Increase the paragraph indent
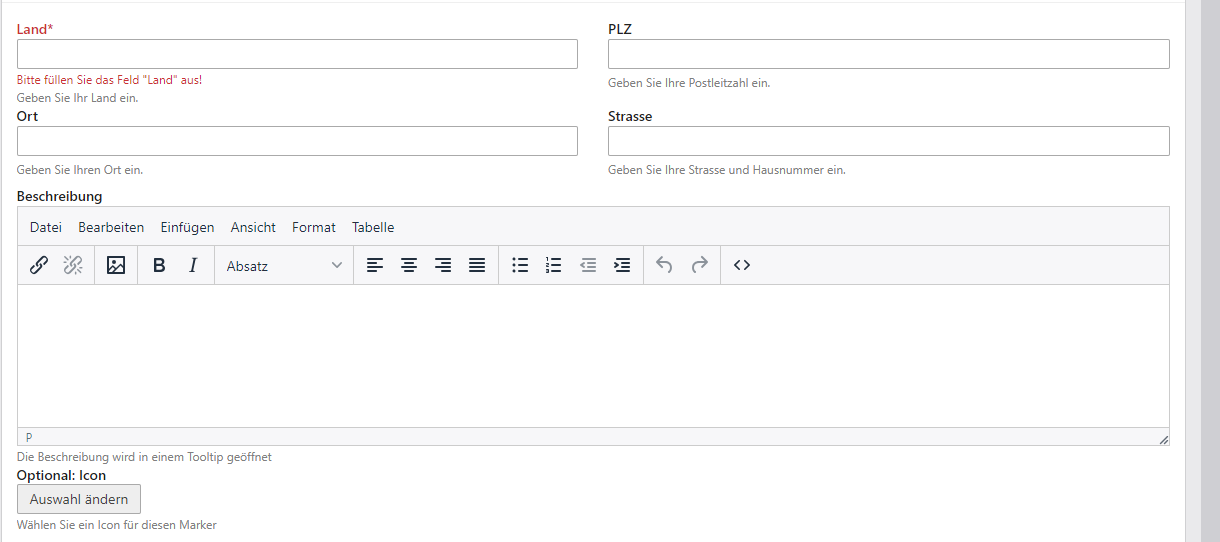The width and height of the screenshot is (1220, 542). (622, 265)
